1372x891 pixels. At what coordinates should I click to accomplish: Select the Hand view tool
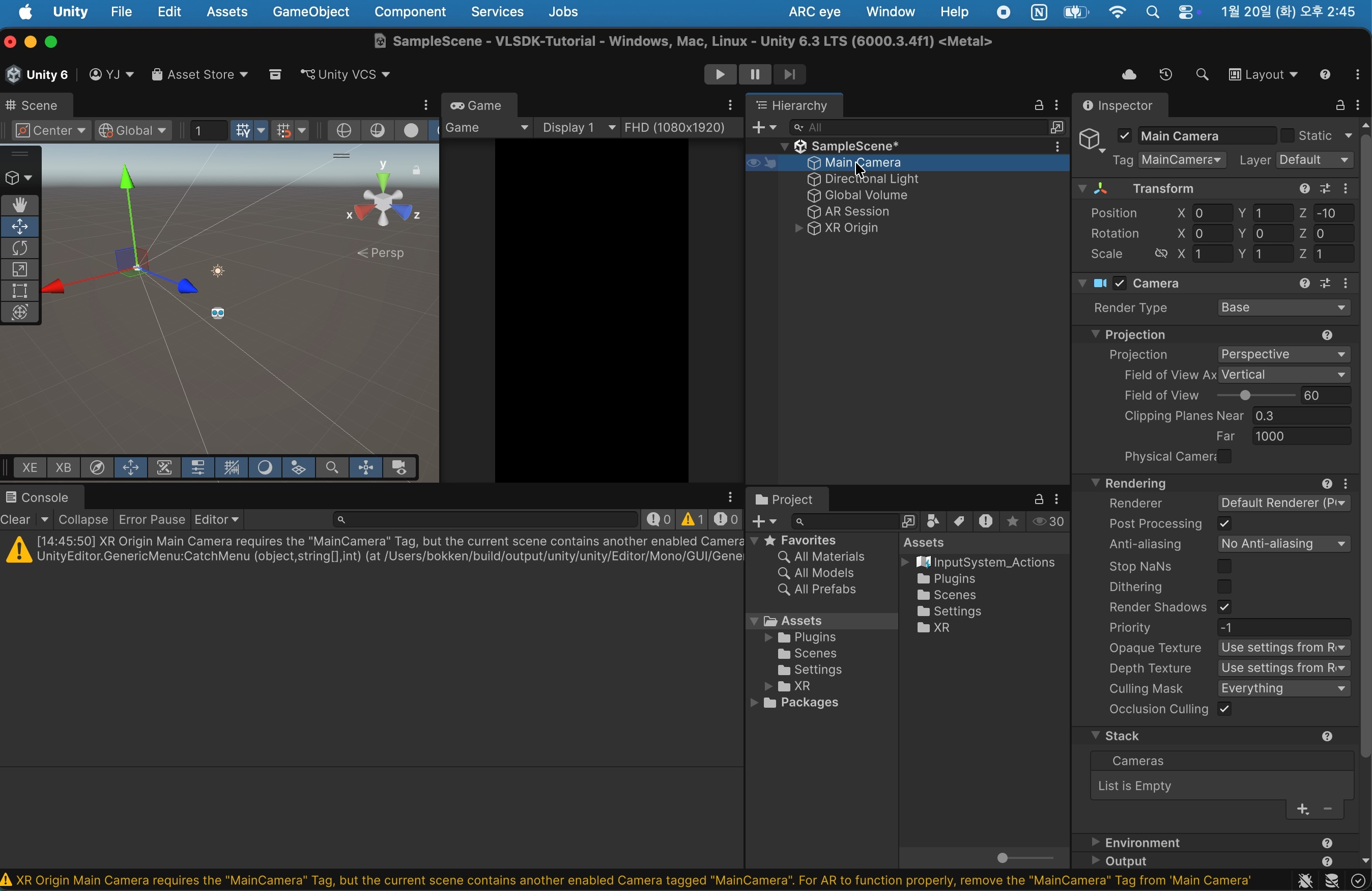point(20,205)
